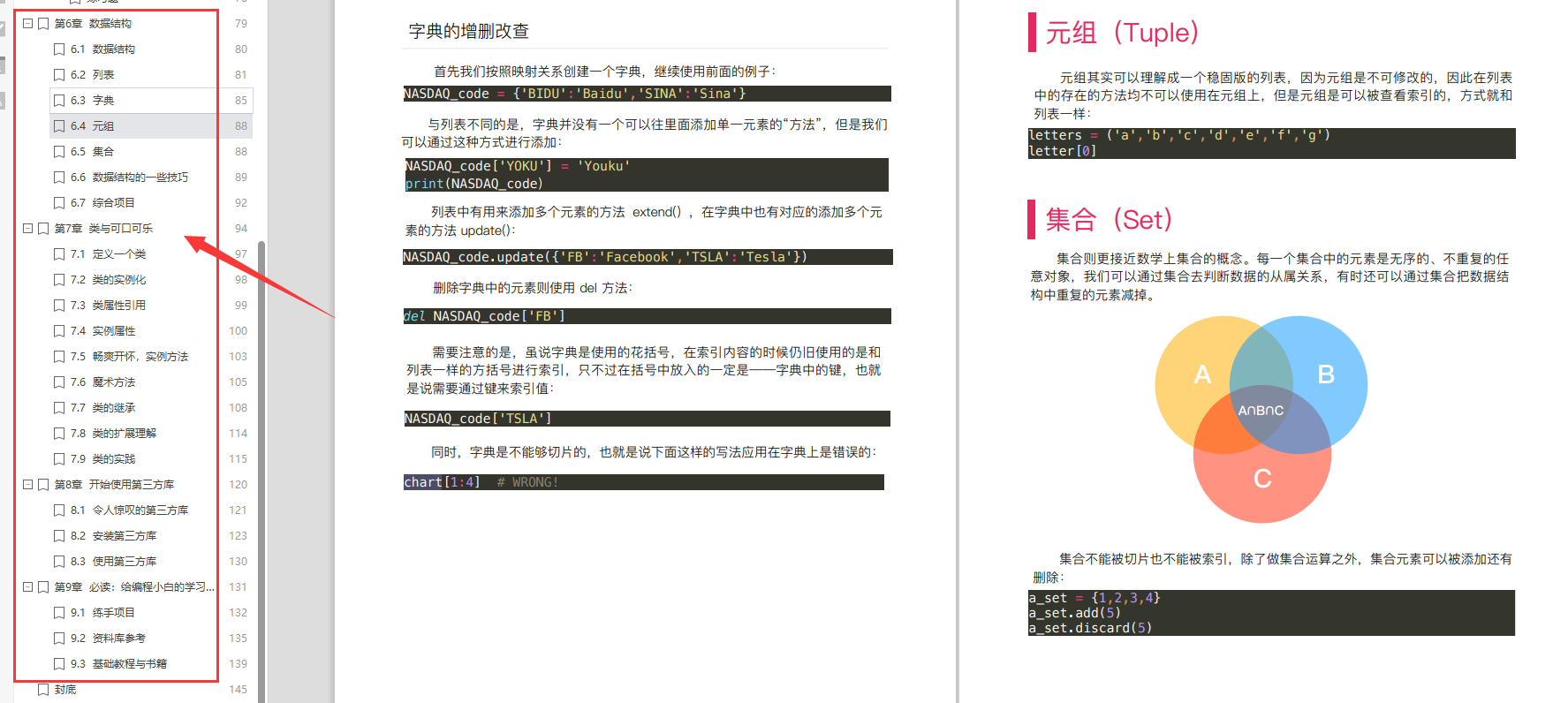This screenshot has width=1568, height=703.
Task: Open bookmark 8.1 令人惊叹的第三方库
Action: pyautogui.click(x=129, y=510)
